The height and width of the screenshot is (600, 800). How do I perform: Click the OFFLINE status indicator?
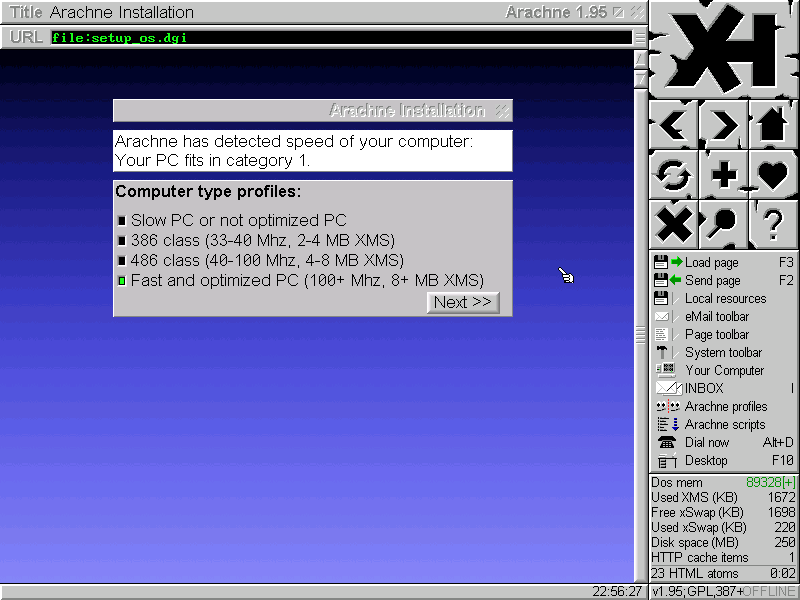[769, 592]
